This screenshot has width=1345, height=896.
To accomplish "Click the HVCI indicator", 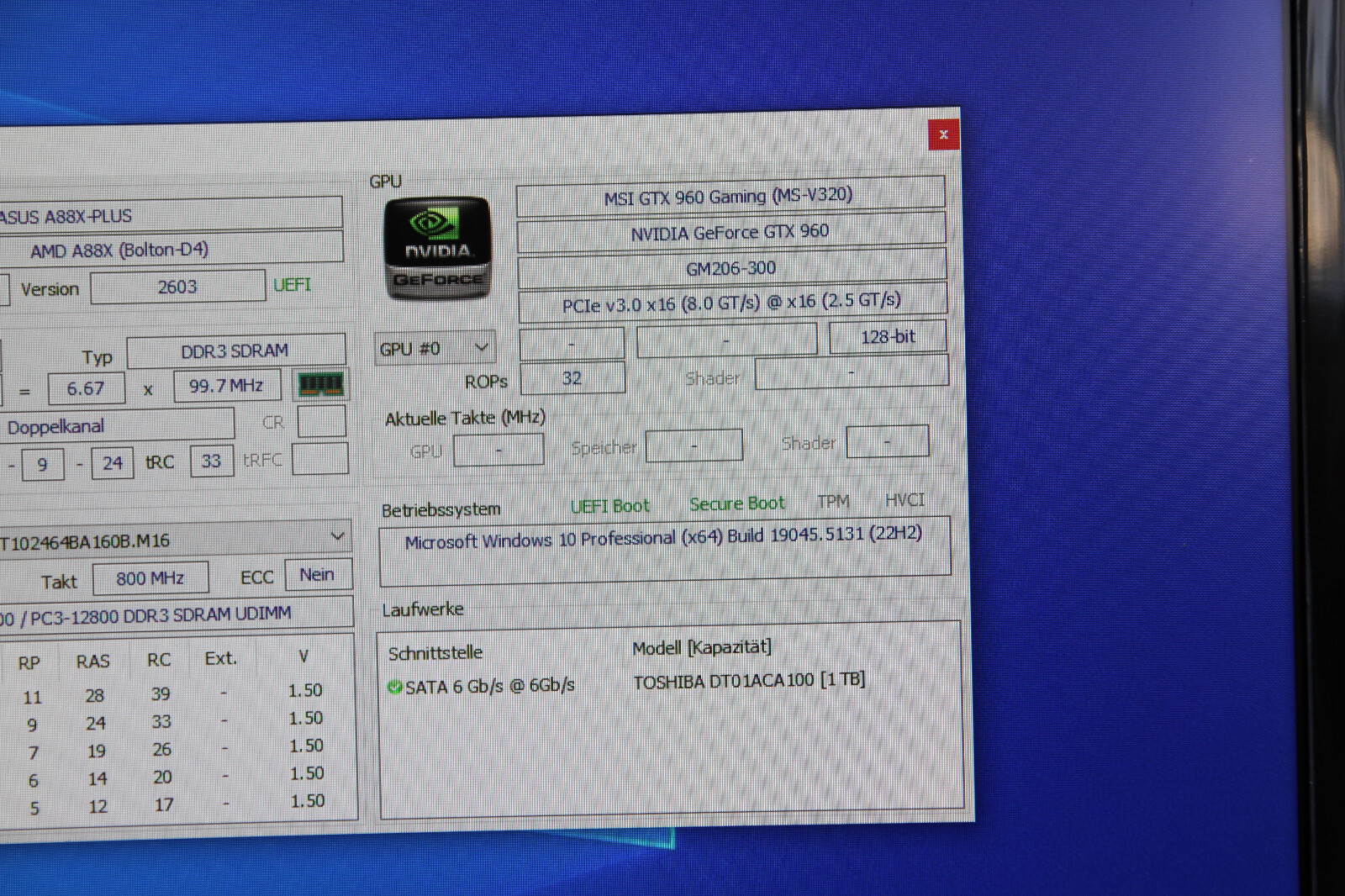I will coord(905,500).
